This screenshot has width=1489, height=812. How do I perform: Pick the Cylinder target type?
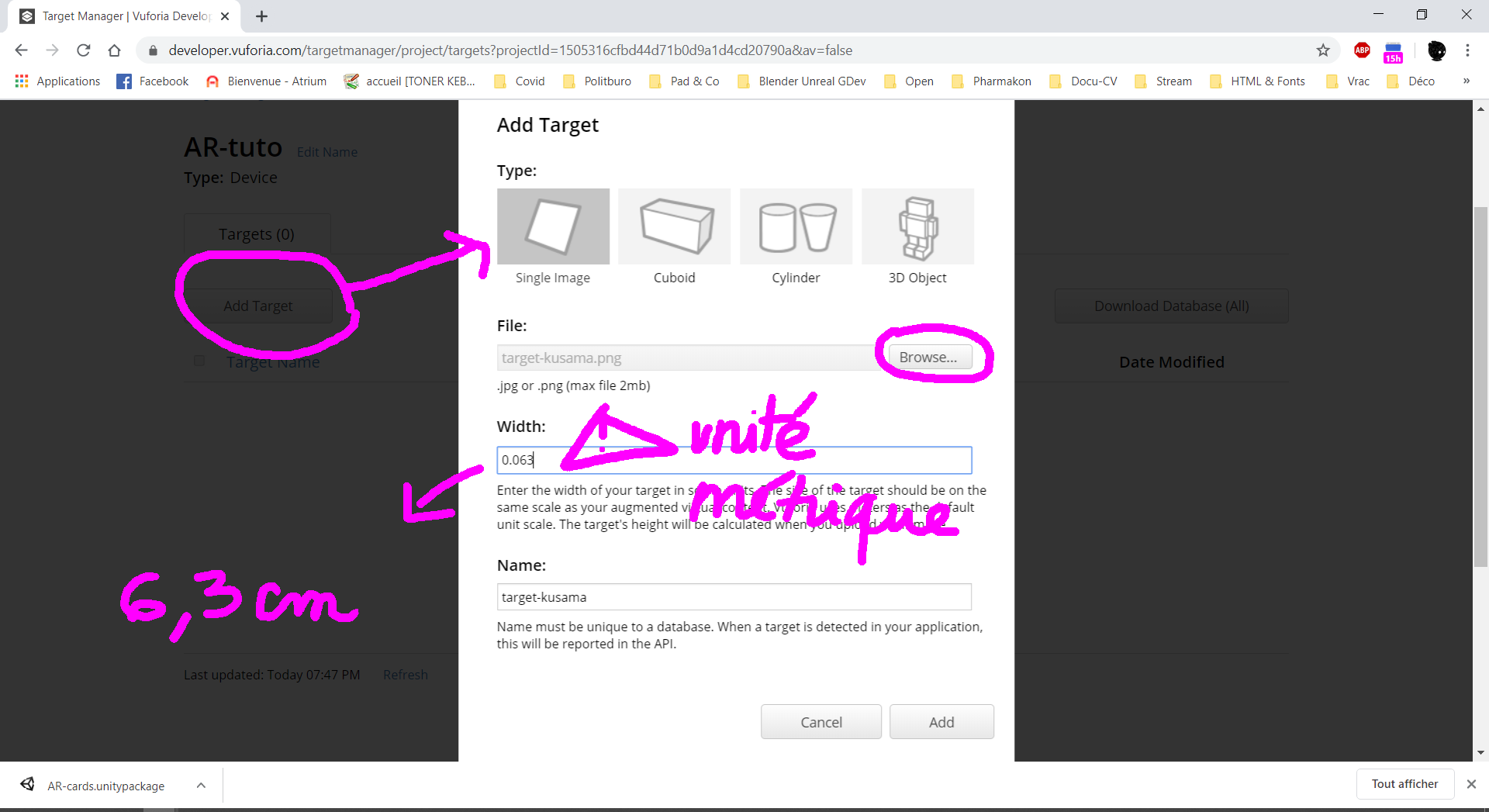(796, 226)
